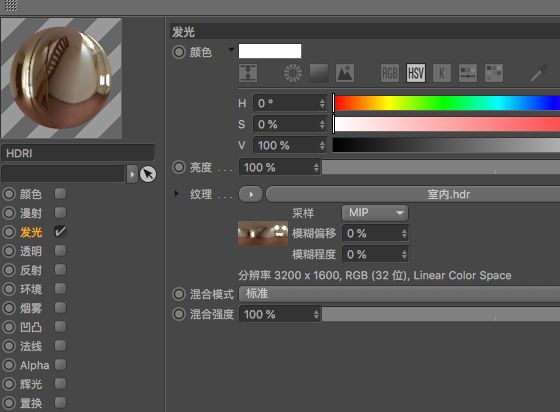This screenshot has width=560, height=412.
Task: Enable the 环境 channel checkbox
Action: click(x=60, y=289)
